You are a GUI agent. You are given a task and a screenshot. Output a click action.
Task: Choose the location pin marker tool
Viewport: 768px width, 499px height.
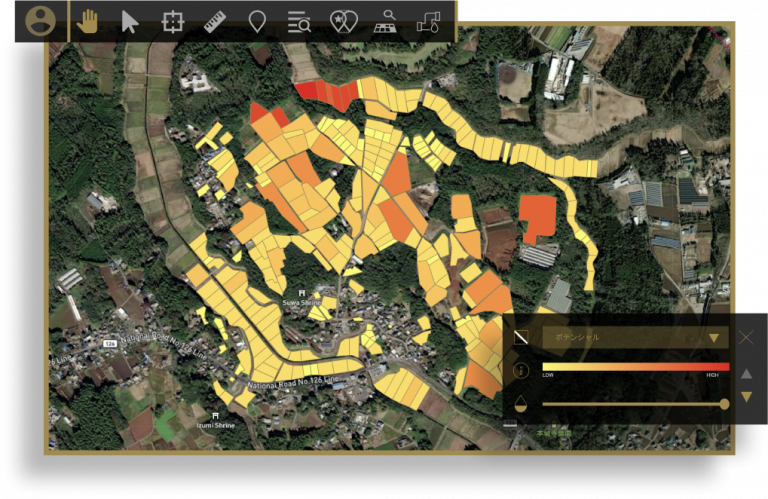pos(257,22)
